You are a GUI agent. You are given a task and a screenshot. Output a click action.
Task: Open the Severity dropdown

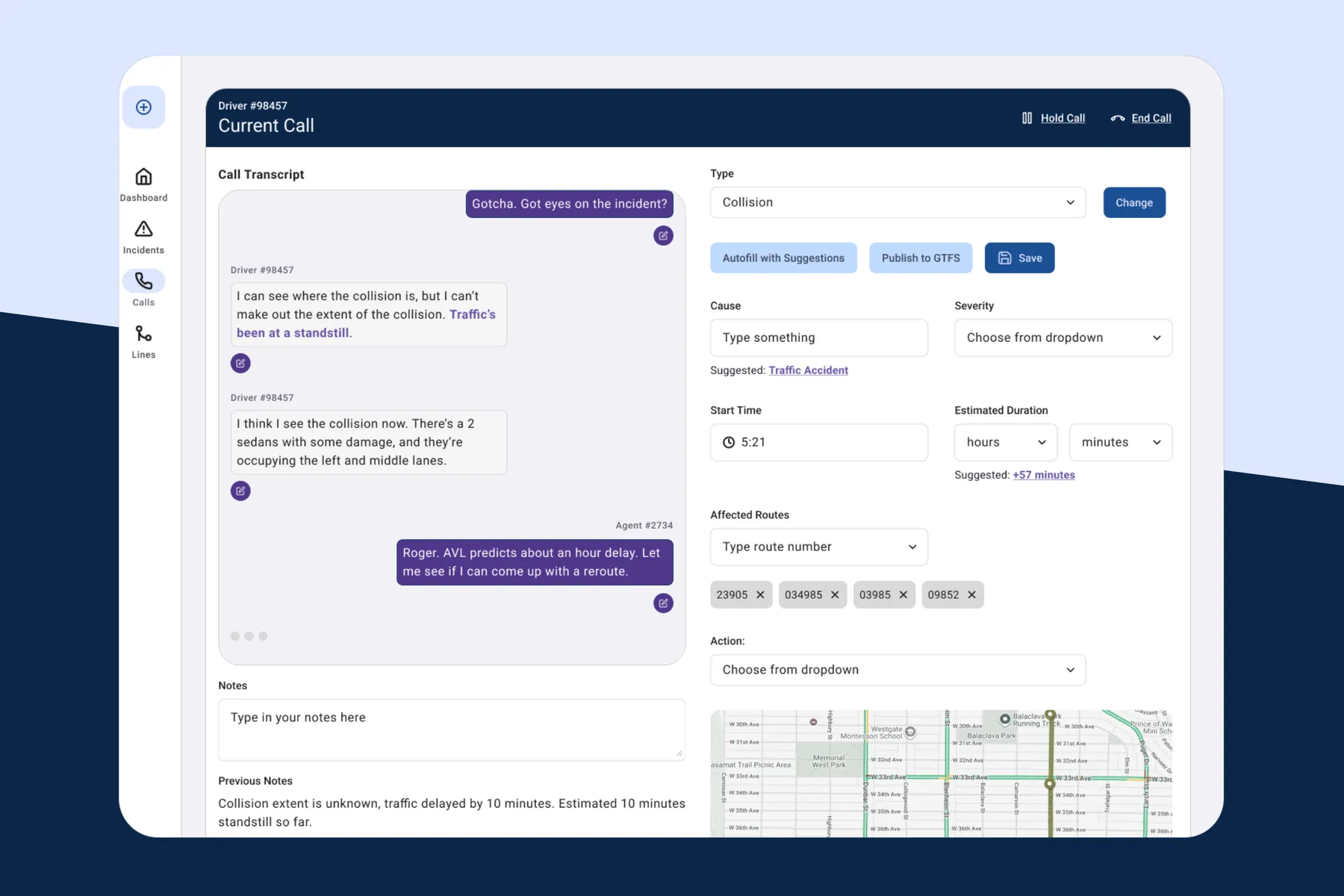(1063, 337)
